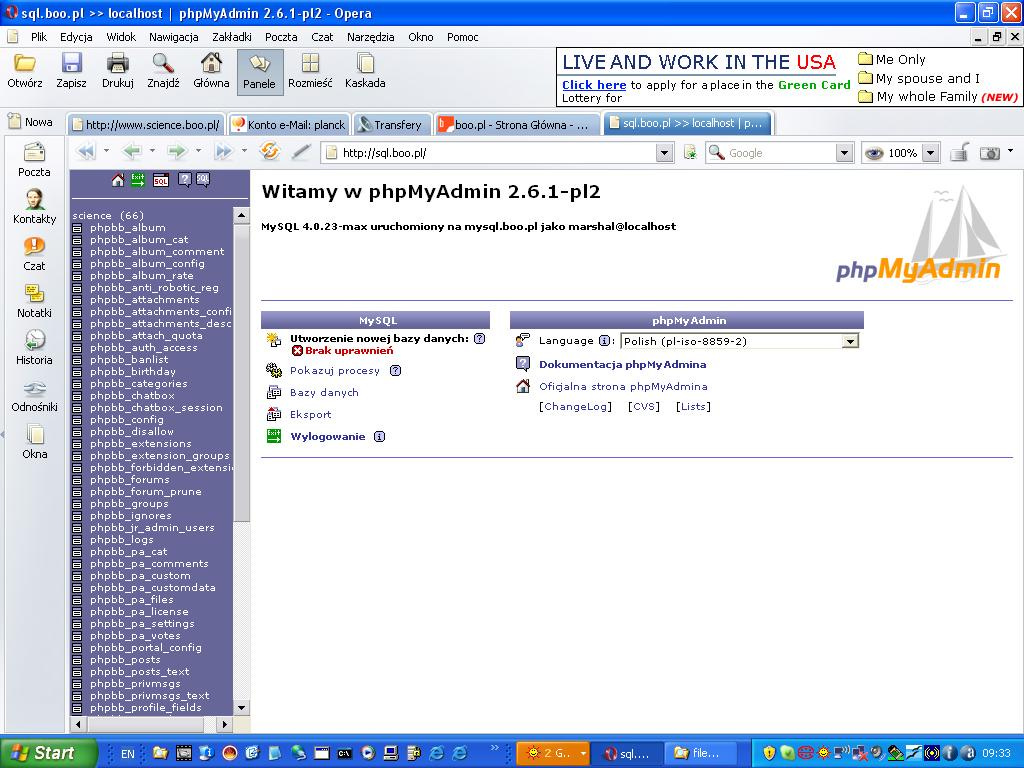
Task: Open the phpbb_forums table in tree
Action: pos(129,480)
